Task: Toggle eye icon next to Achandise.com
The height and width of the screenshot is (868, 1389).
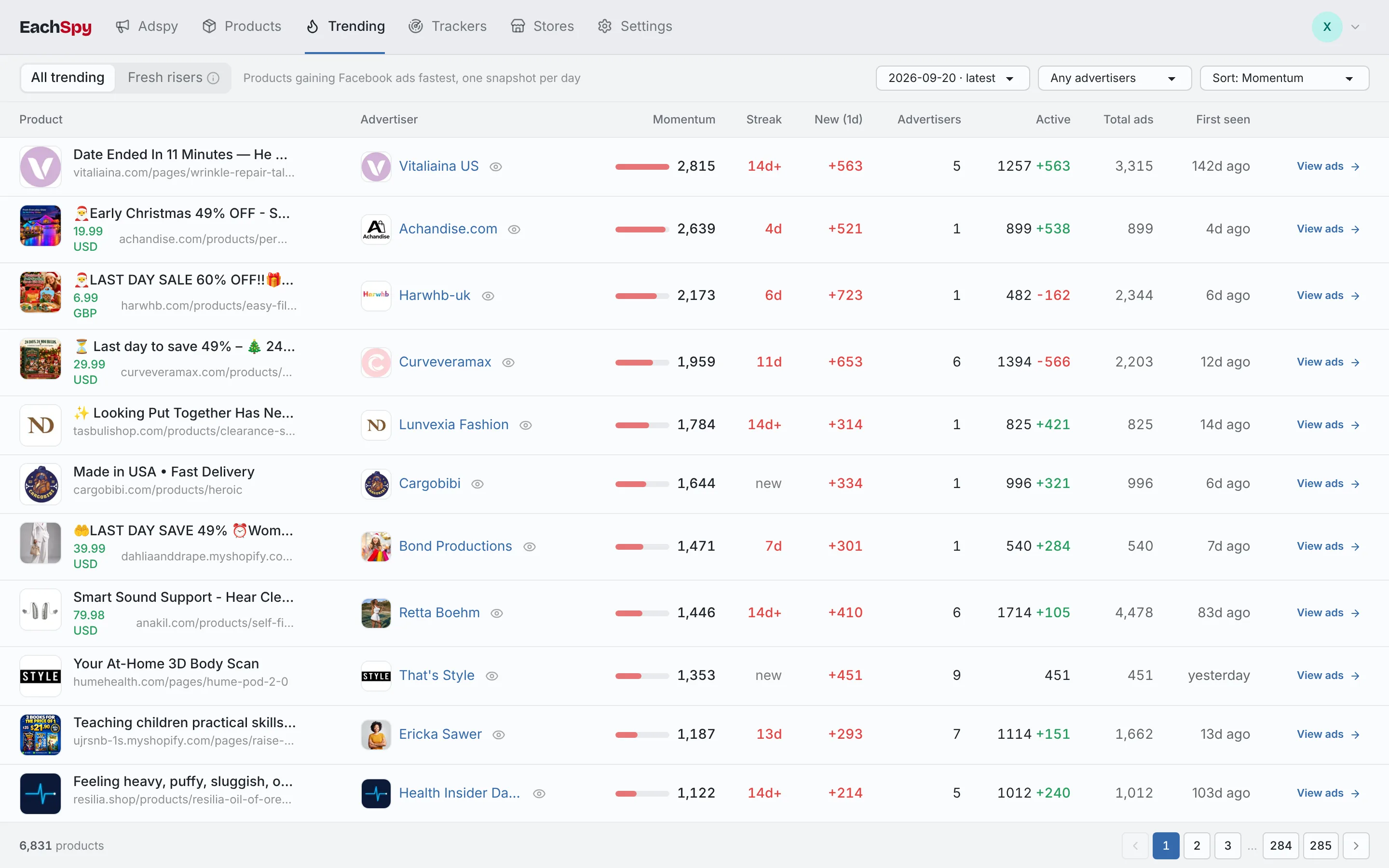Action: pos(514,229)
